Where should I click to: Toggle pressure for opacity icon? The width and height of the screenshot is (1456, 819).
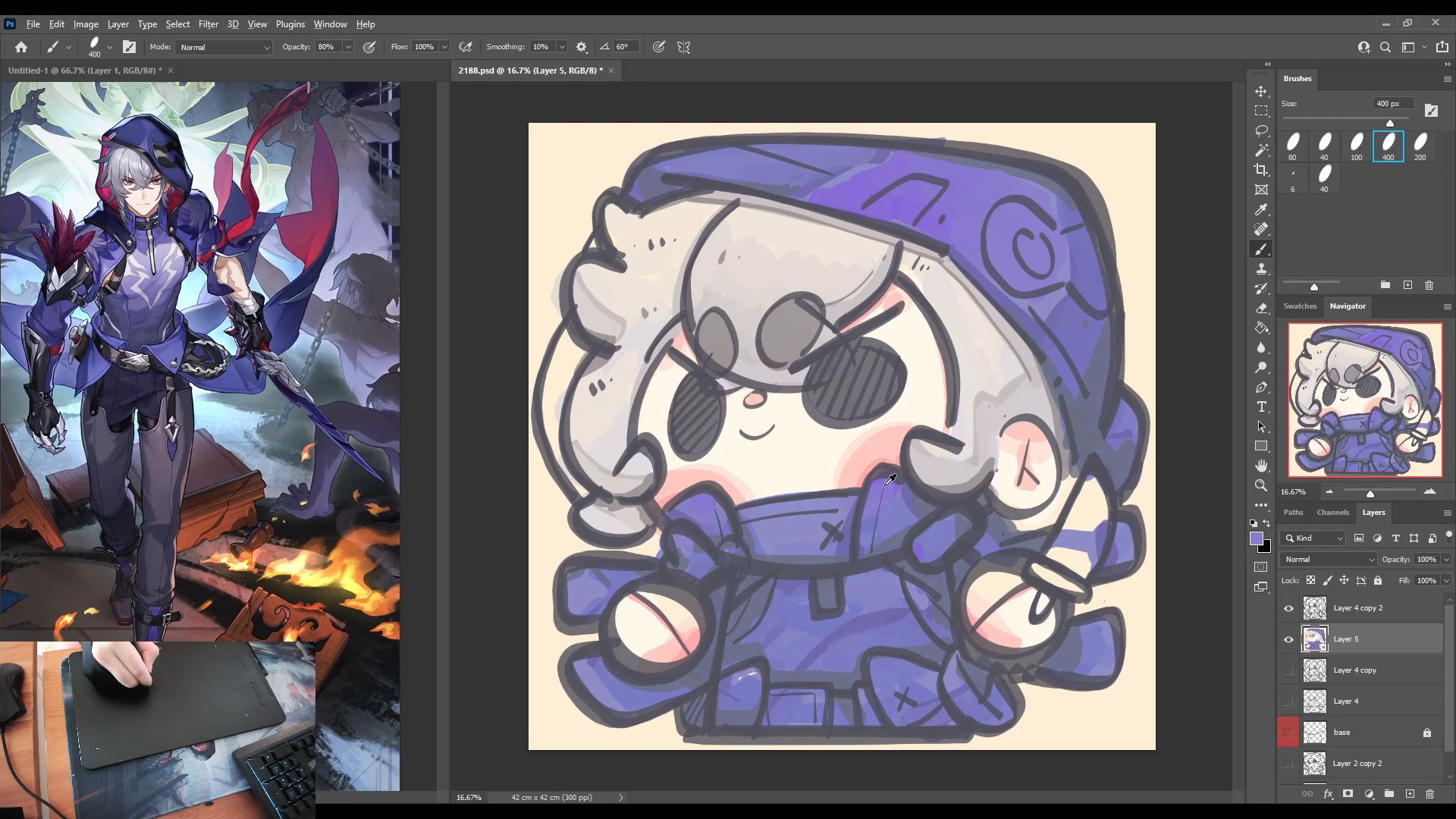coord(369,47)
